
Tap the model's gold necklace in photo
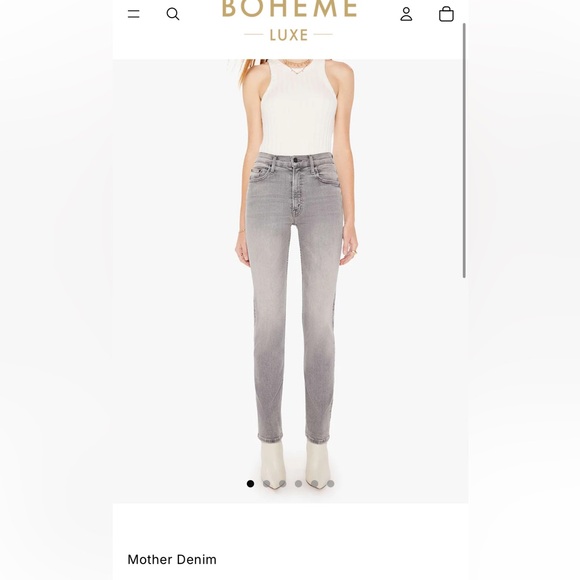(x=296, y=67)
